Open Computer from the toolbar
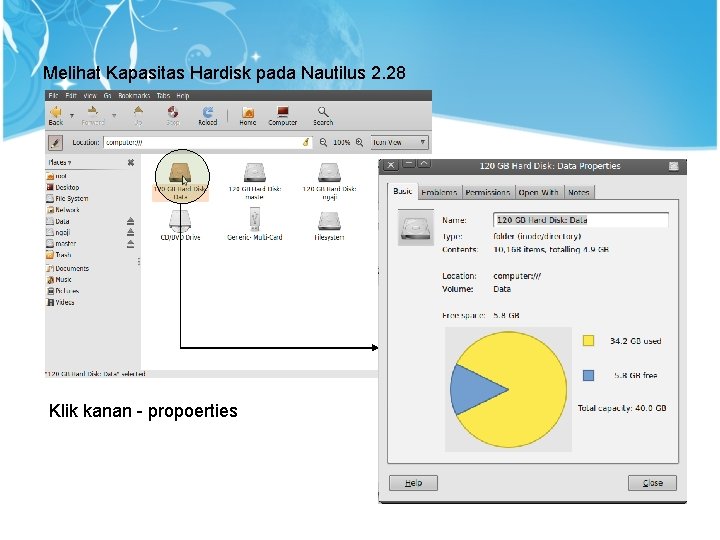Screen dimensions: 720x540 pos(282,115)
